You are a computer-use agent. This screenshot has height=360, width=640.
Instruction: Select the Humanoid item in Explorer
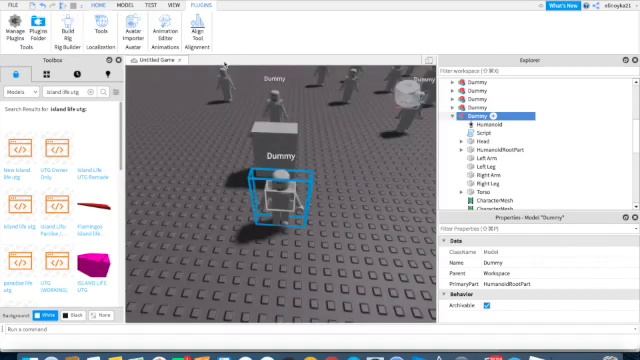[x=489, y=124]
